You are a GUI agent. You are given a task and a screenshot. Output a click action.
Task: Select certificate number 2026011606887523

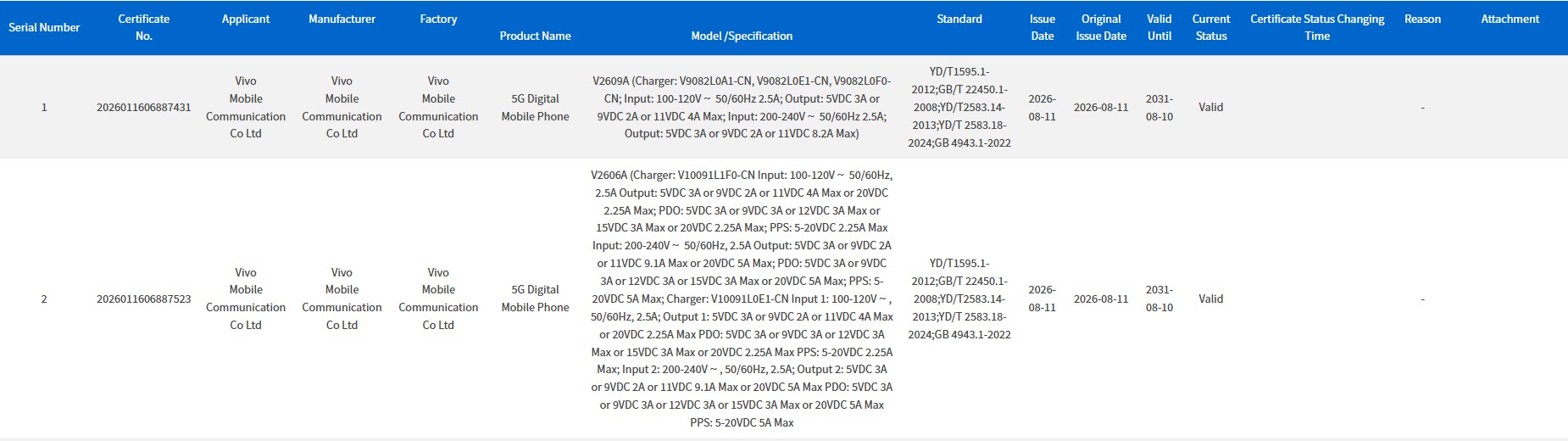[144, 299]
